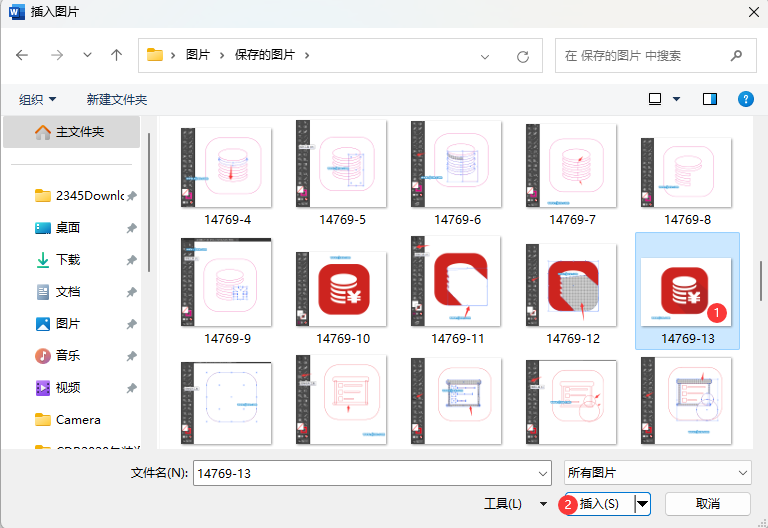Click the file name label 14769-6
The height and width of the screenshot is (528, 768).
coord(457,220)
